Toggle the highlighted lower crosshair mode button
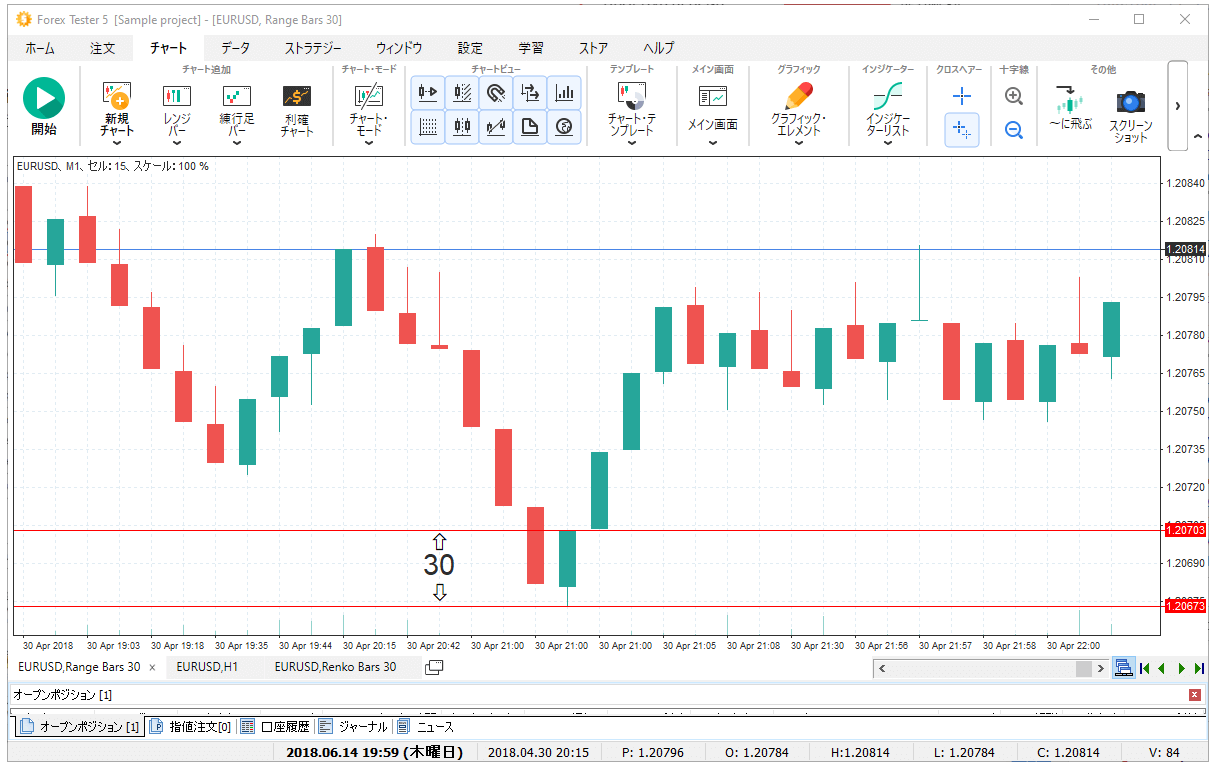This screenshot has width=1214, height=764. (961, 129)
